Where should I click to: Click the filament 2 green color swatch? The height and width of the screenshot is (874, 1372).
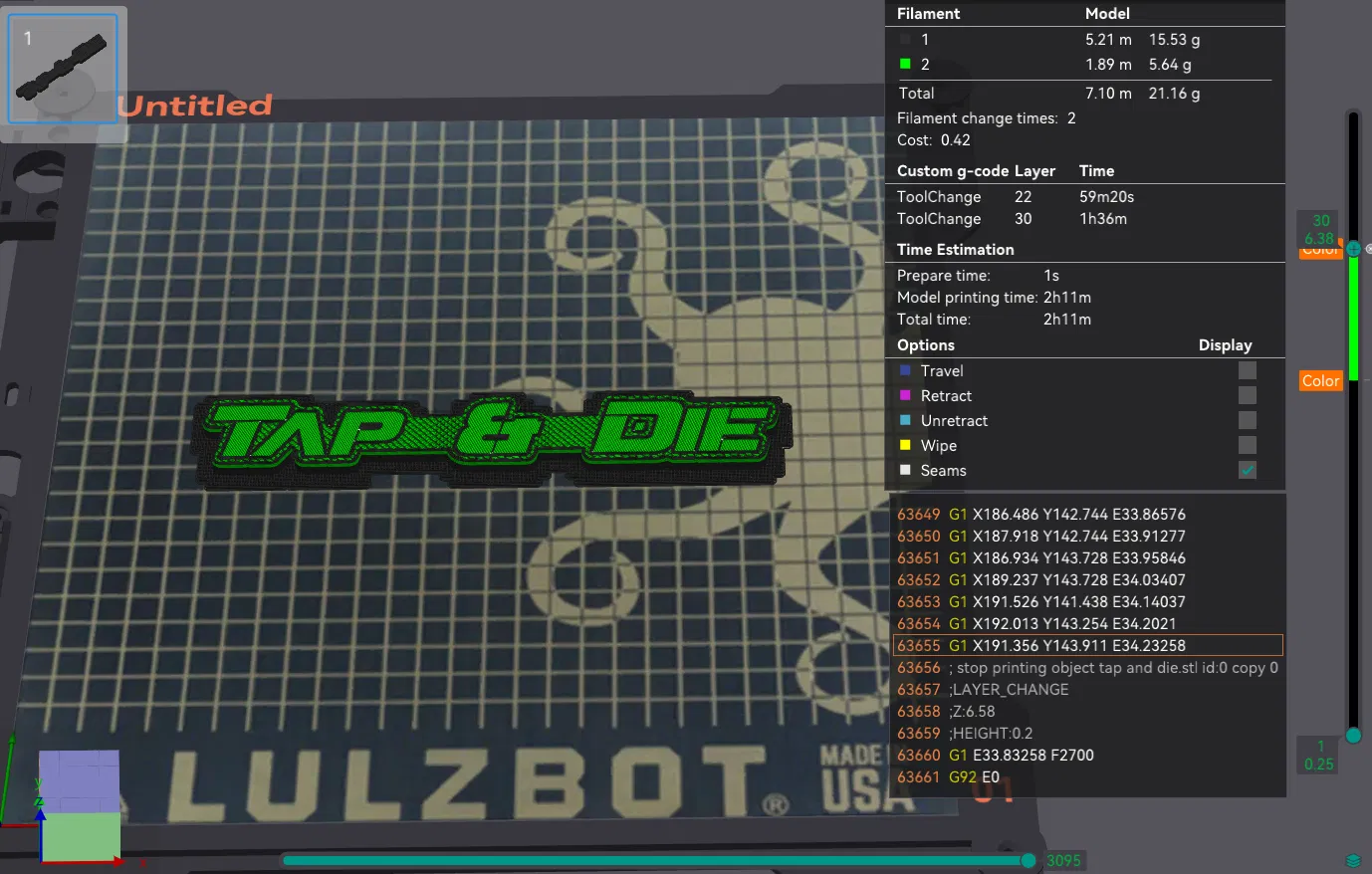click(905, 64)
